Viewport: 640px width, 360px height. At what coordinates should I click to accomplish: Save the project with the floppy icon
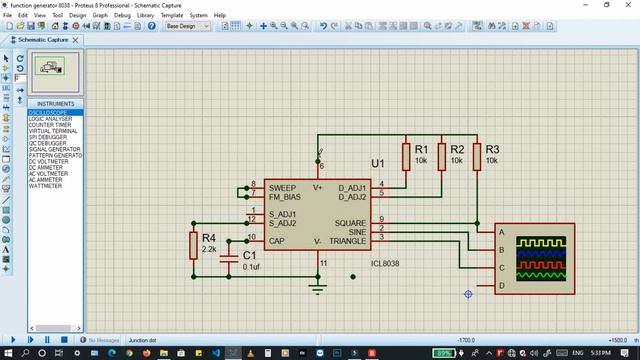[x=31, y=26]
